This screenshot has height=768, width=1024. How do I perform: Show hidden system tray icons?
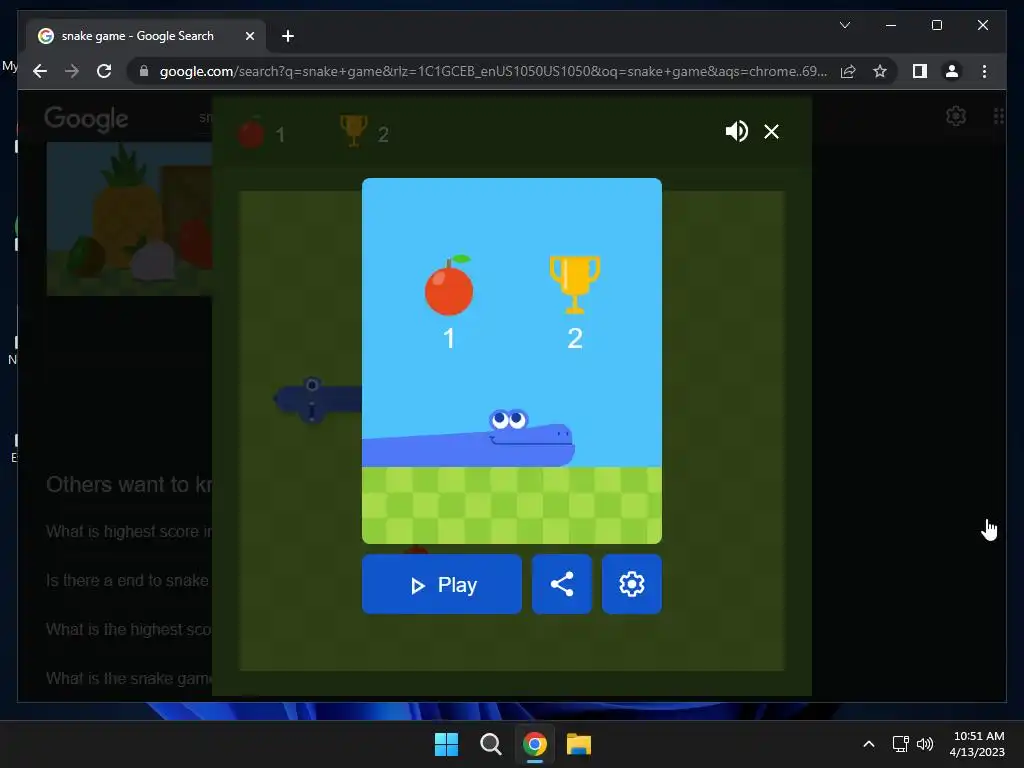869,744
